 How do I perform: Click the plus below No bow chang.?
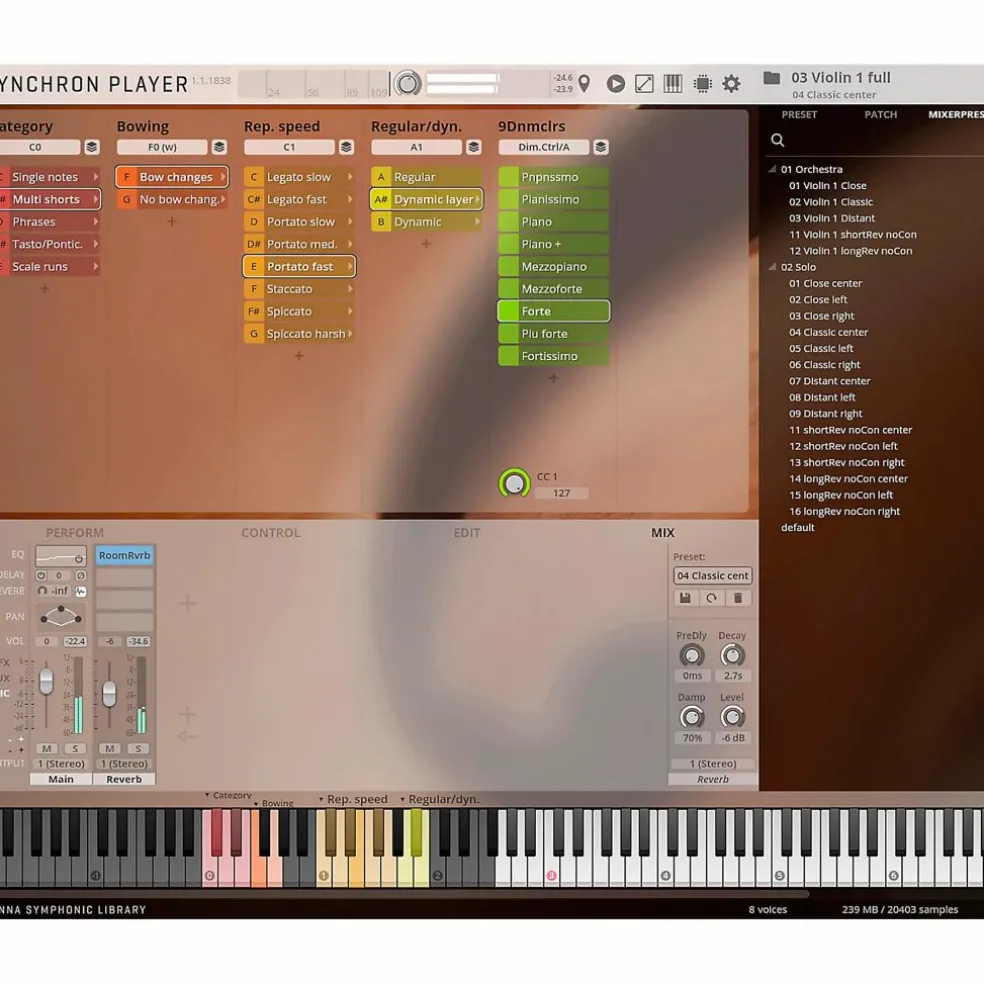pos(172,222)
